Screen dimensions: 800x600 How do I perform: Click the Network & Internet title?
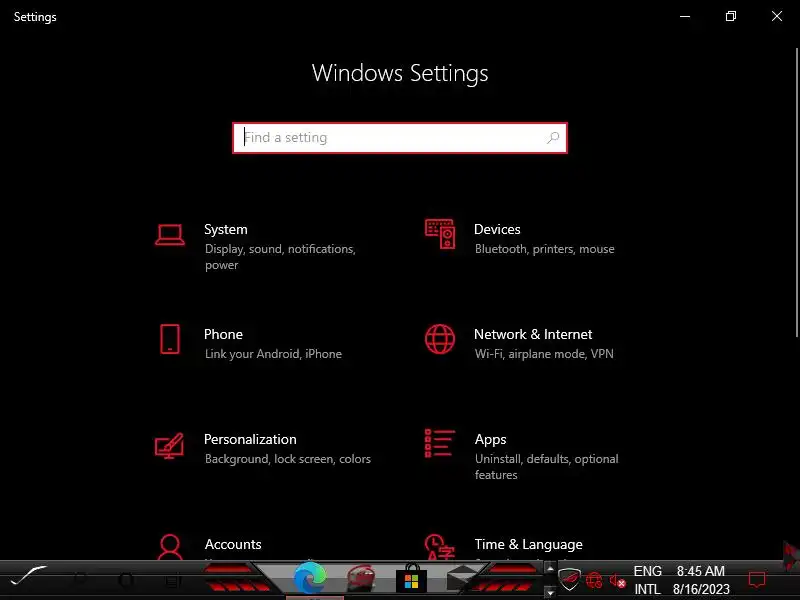(533, 334)
